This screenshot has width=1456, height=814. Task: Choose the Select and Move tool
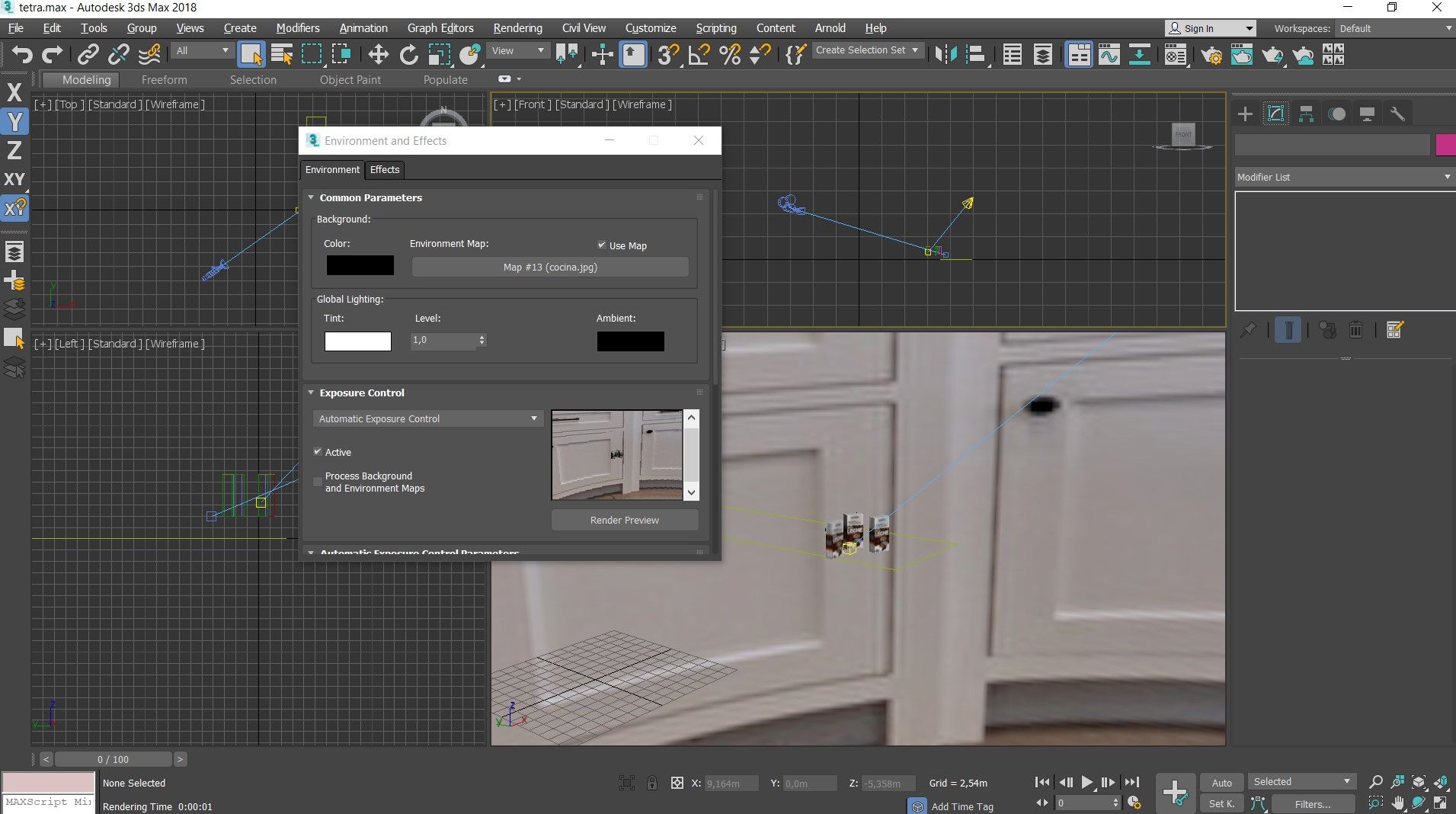coord(378,54)
